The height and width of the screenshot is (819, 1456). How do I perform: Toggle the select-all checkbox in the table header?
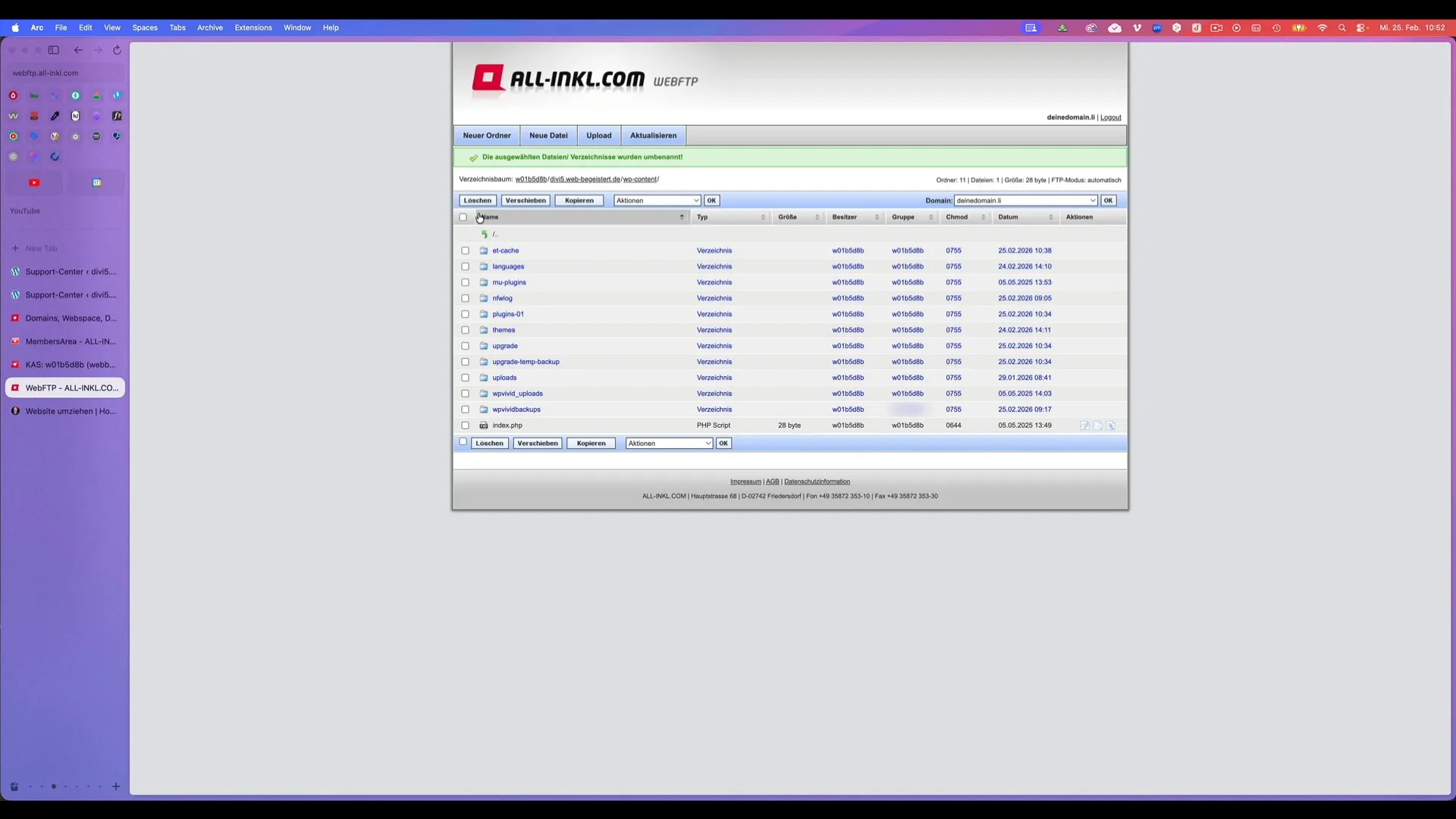point(463,217)
